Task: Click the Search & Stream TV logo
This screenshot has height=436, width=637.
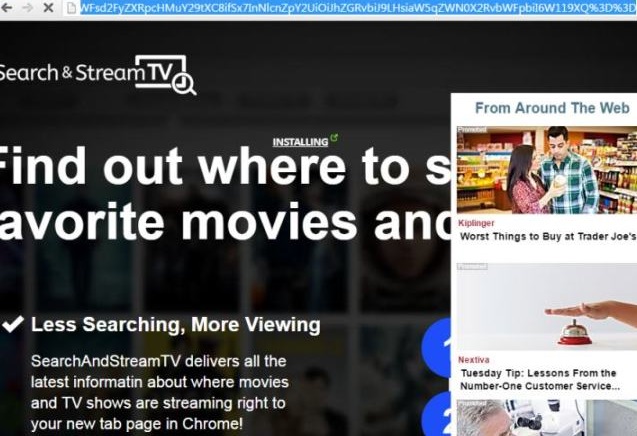Action: (x=98, y=75)
